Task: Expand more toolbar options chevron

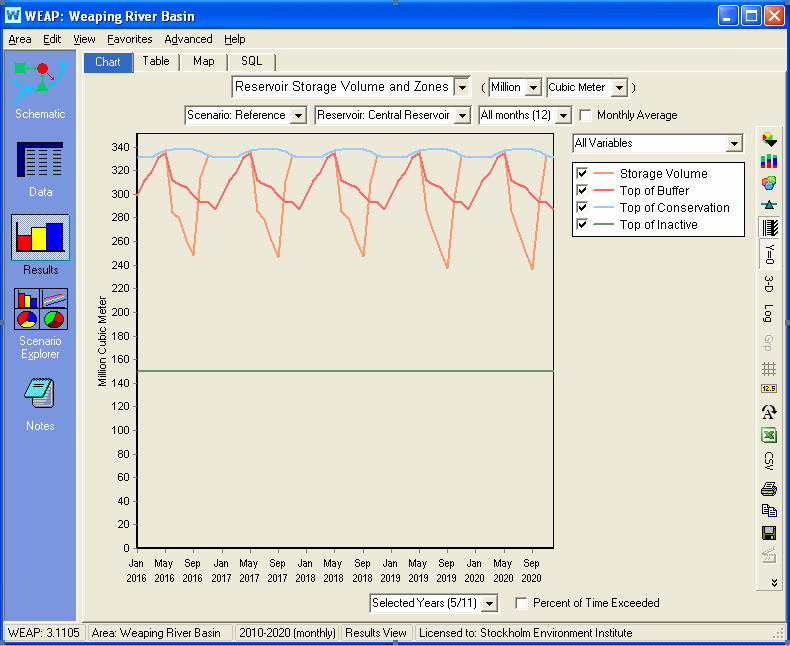Action: click(773, 582)
